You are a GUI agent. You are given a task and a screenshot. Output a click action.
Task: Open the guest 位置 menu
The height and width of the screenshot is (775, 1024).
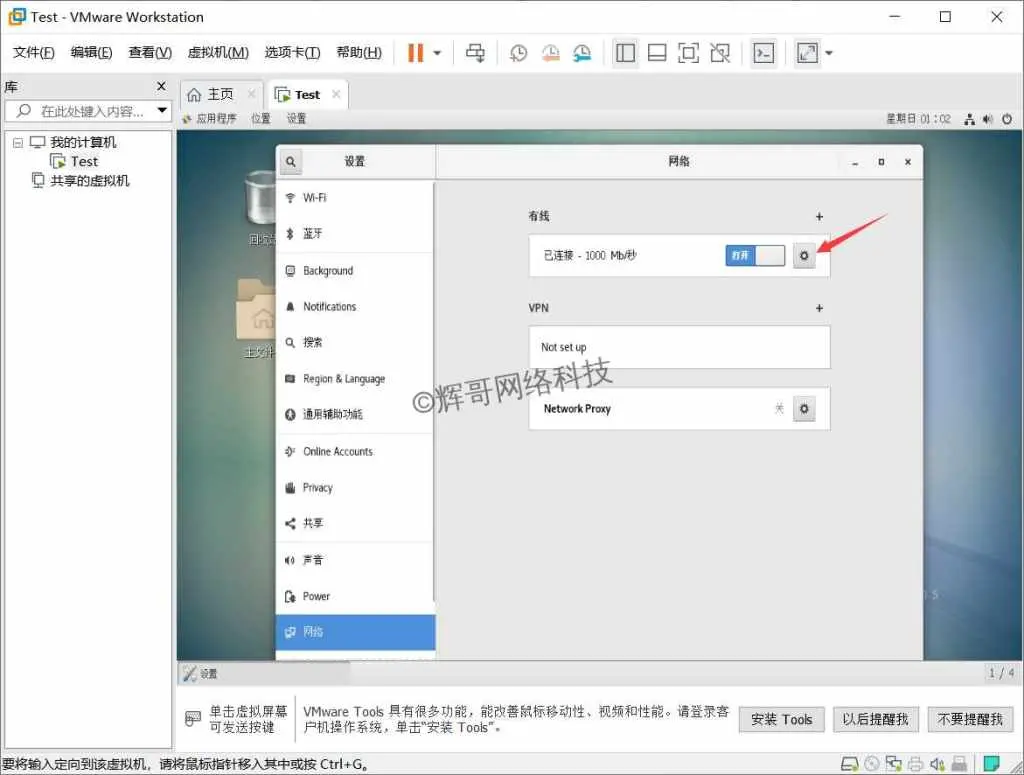pos(261,118)
